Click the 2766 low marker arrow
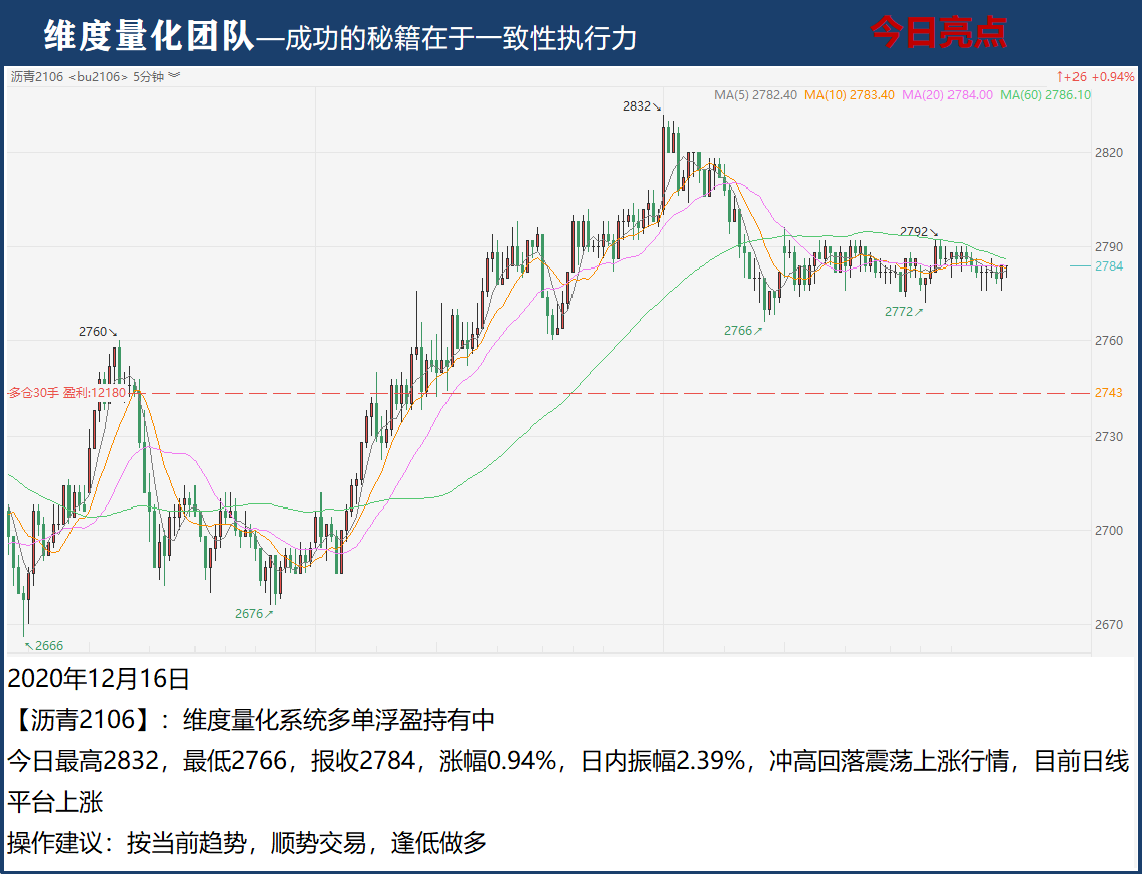Image resolution: width=1142 pixels, height=874 pixels. 758,330
